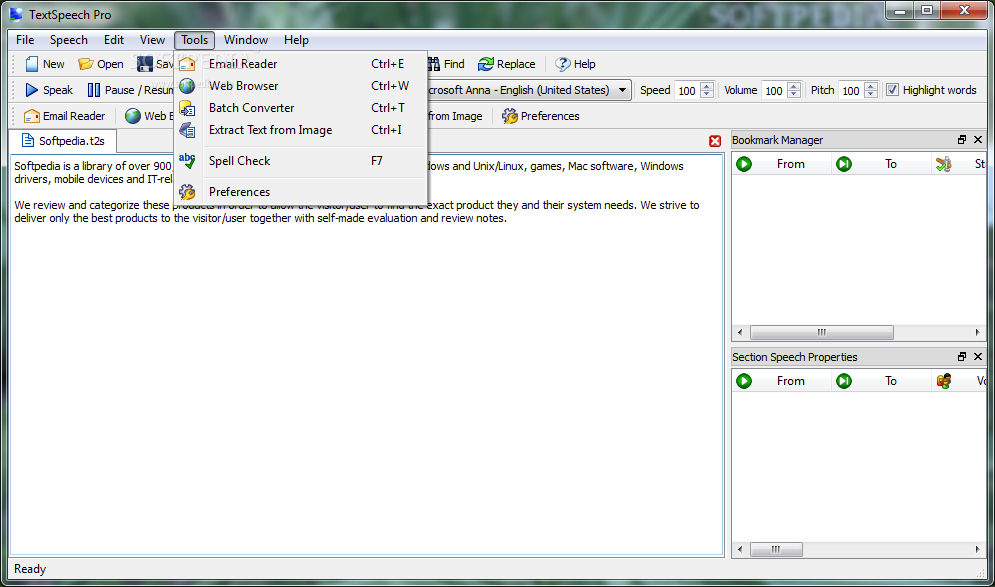Click Email Reader icon in Tools menu
Viewport: 995px width, 587px height.
pyautogui.click(x=187, y=63)
